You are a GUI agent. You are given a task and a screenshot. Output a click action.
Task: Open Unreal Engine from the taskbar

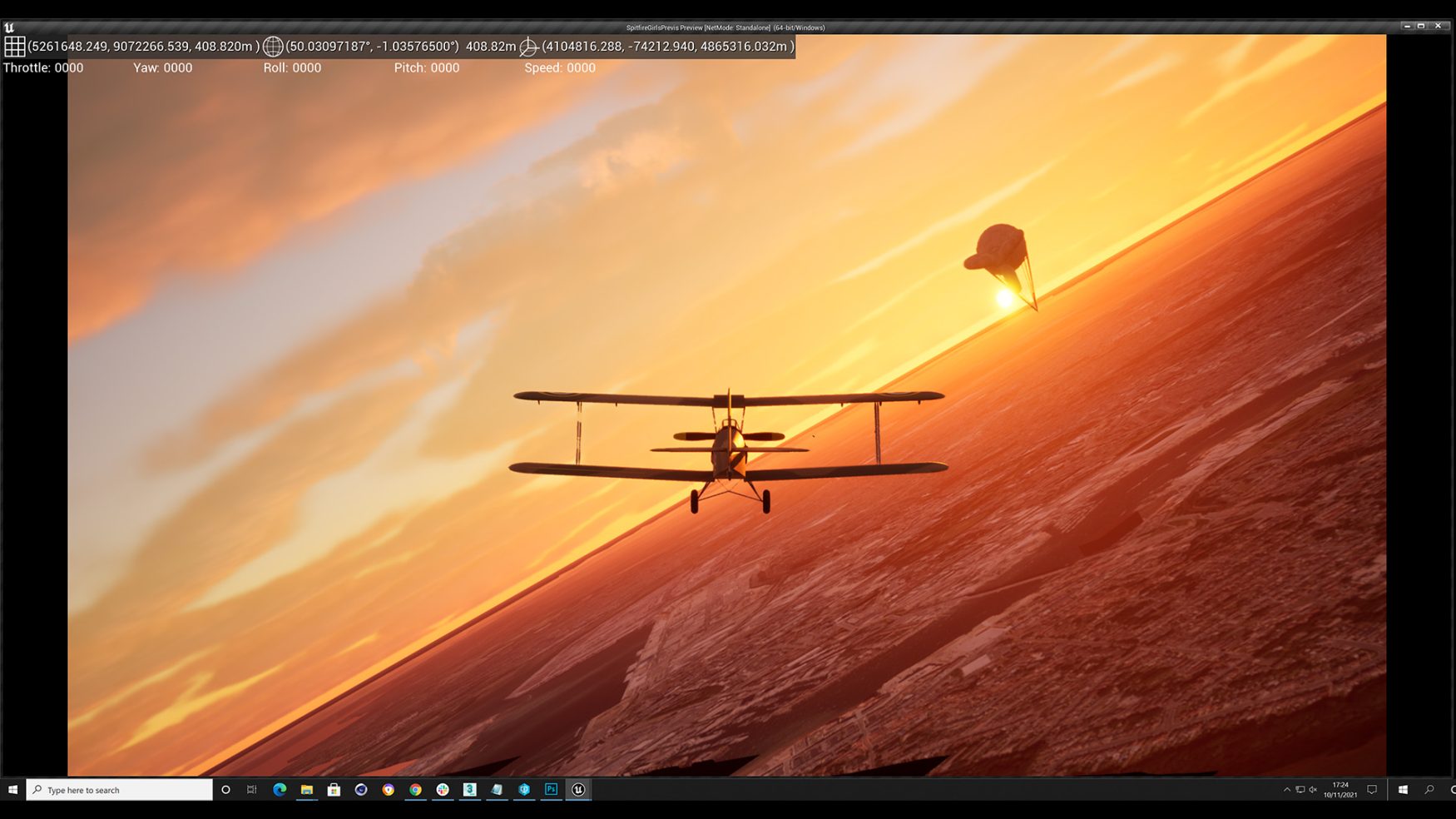tap(578, 790)
